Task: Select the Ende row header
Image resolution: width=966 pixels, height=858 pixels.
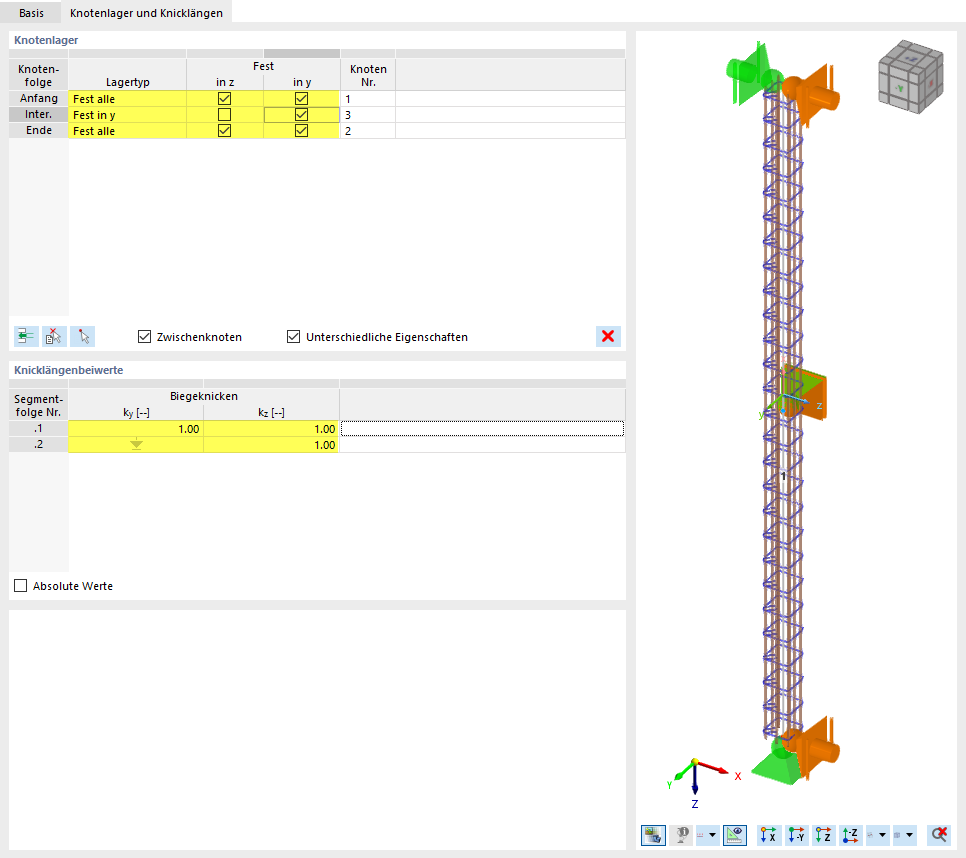Action: [39, 131]
